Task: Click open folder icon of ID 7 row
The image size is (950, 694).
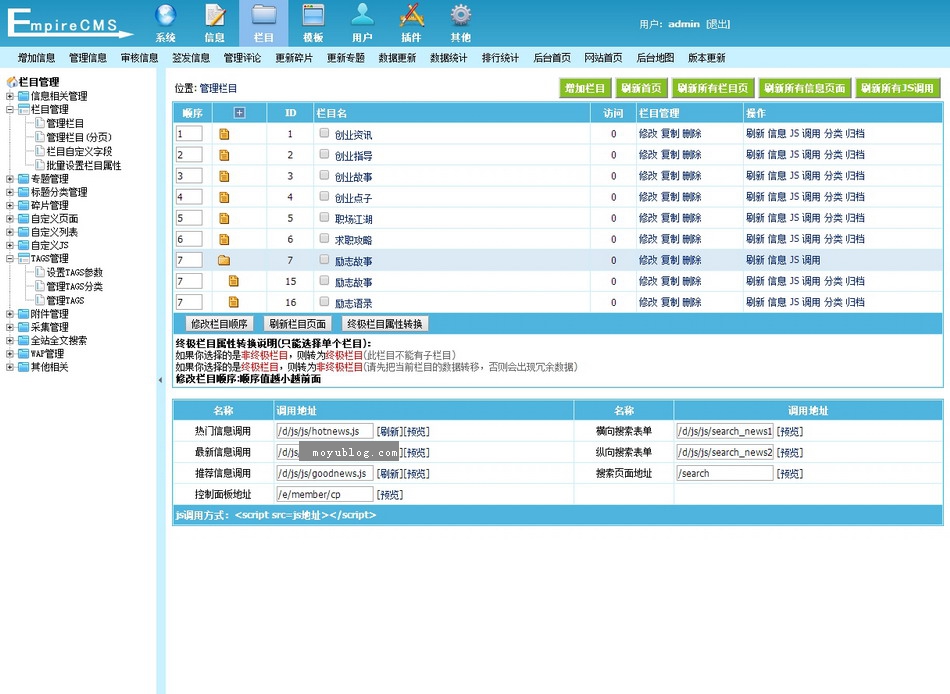Action: coord(224,260)
